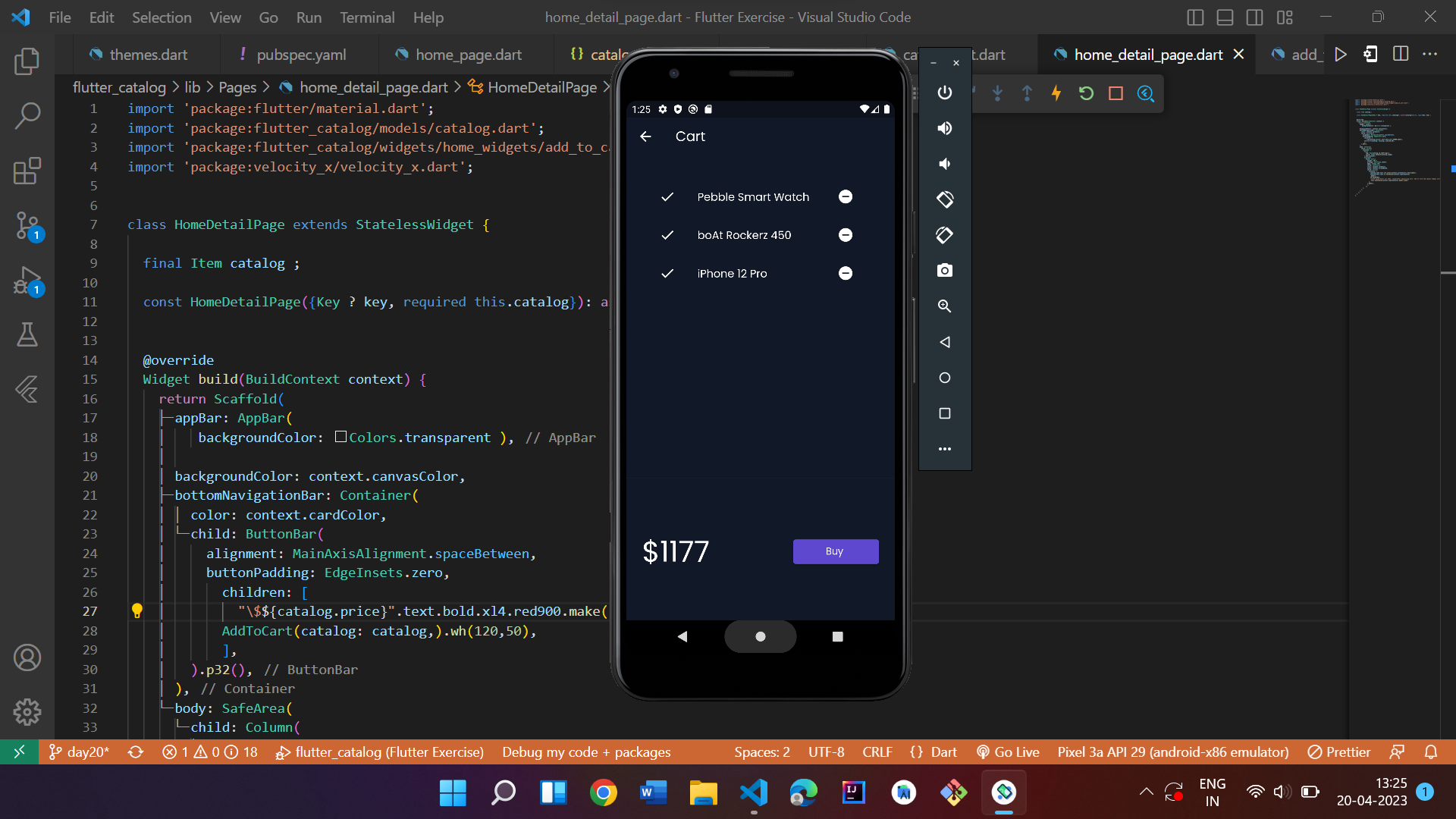
Task: Open Source Control in the Activity Bar
Action: coord(27,226)
